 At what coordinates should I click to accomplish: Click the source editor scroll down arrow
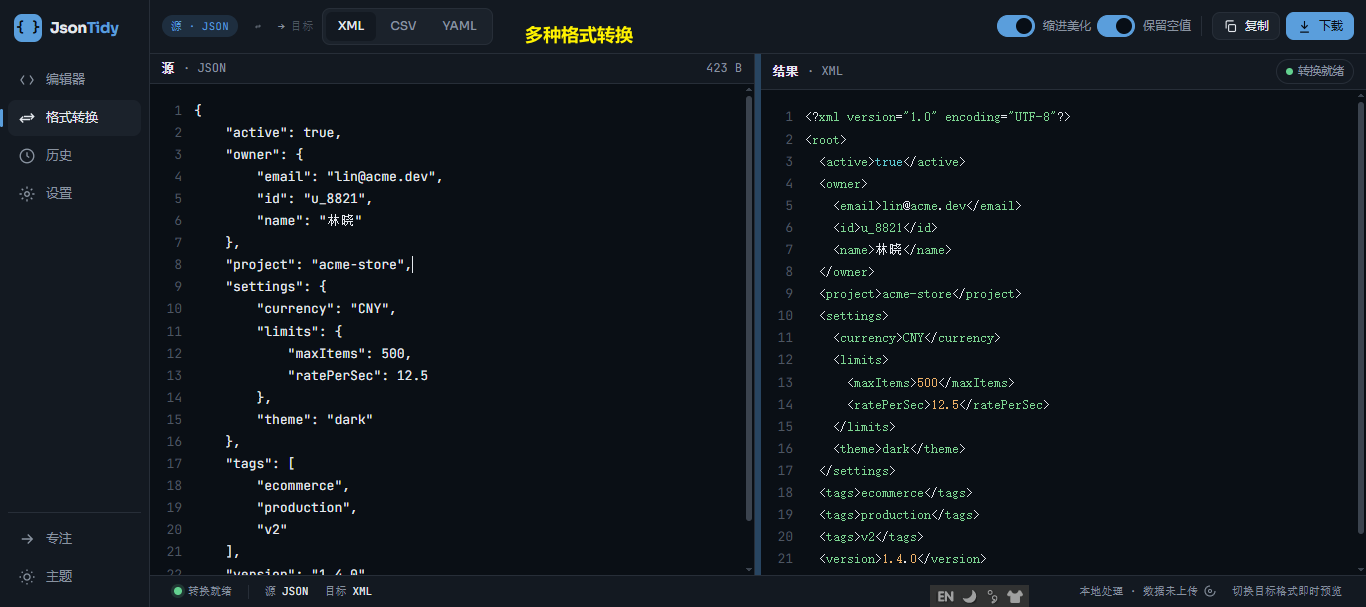(x=750, y=569)
